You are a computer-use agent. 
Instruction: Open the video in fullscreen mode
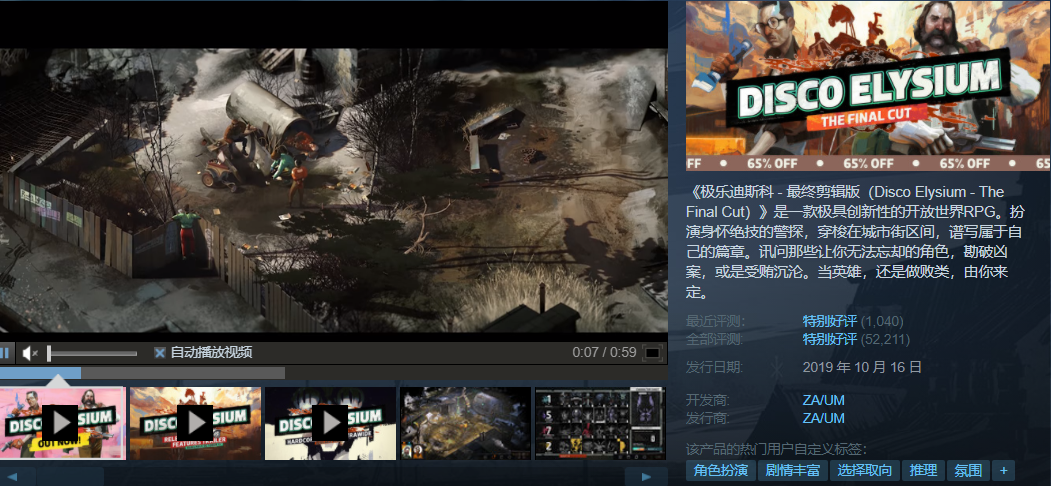point(652,353)
